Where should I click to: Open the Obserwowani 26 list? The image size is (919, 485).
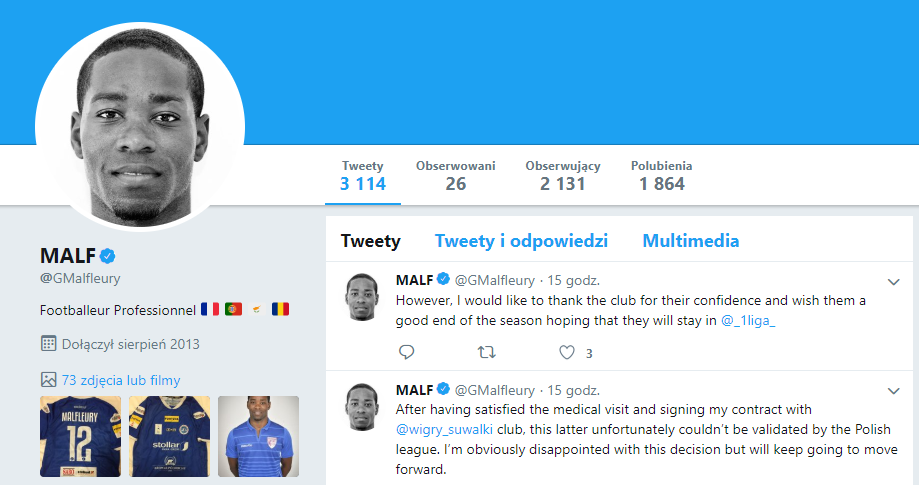pos(456,176)
